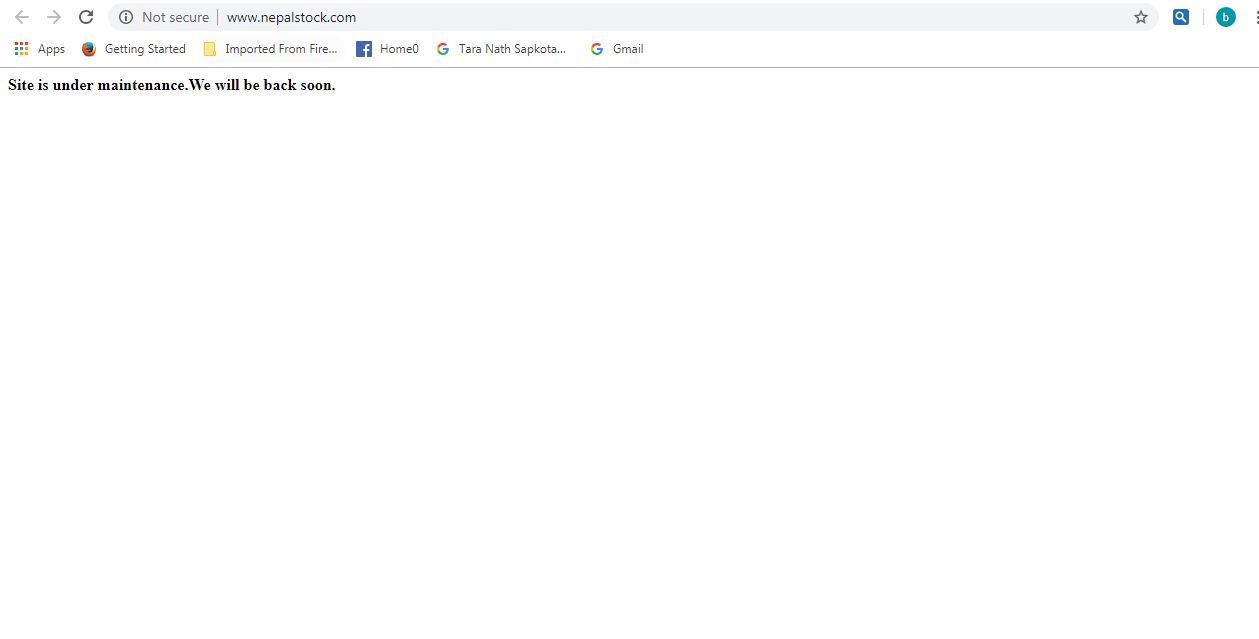Expand 'Imported From Fire...' bookmarks folder
Image resolution: width=1259 pixels, height=639 pixels.
point(281,49)
